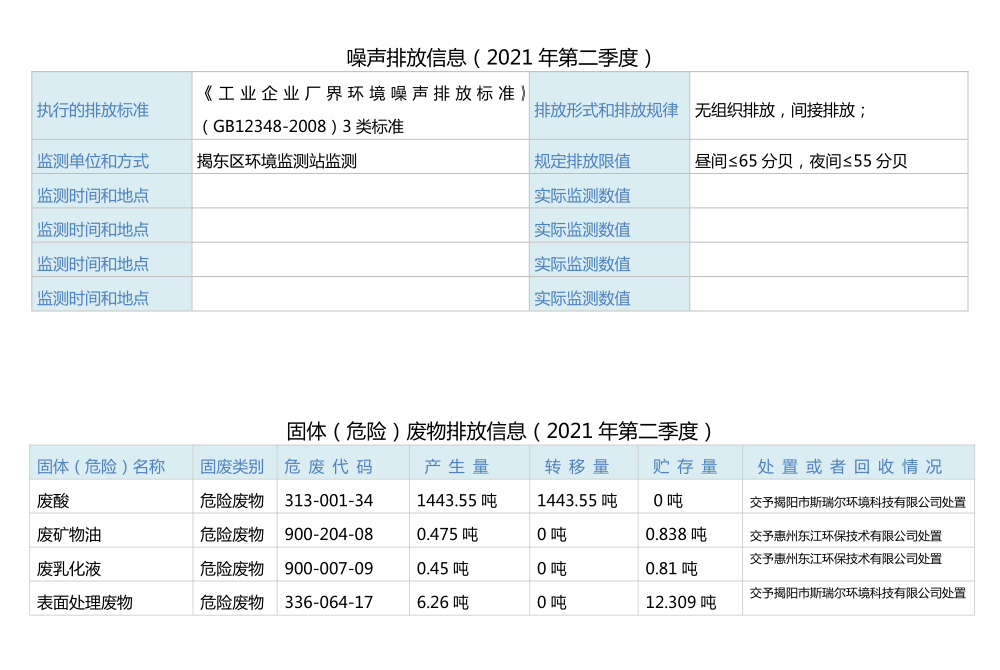Select the 规定排放限值 label

(x=582, y=161)
